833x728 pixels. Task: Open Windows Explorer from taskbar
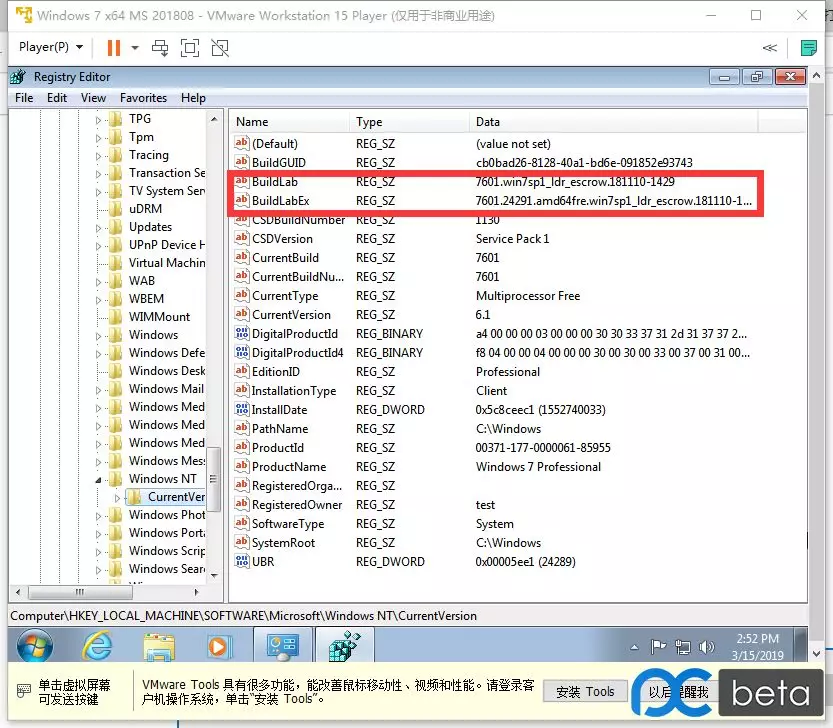pyautogui.click(x=159, y=646)
